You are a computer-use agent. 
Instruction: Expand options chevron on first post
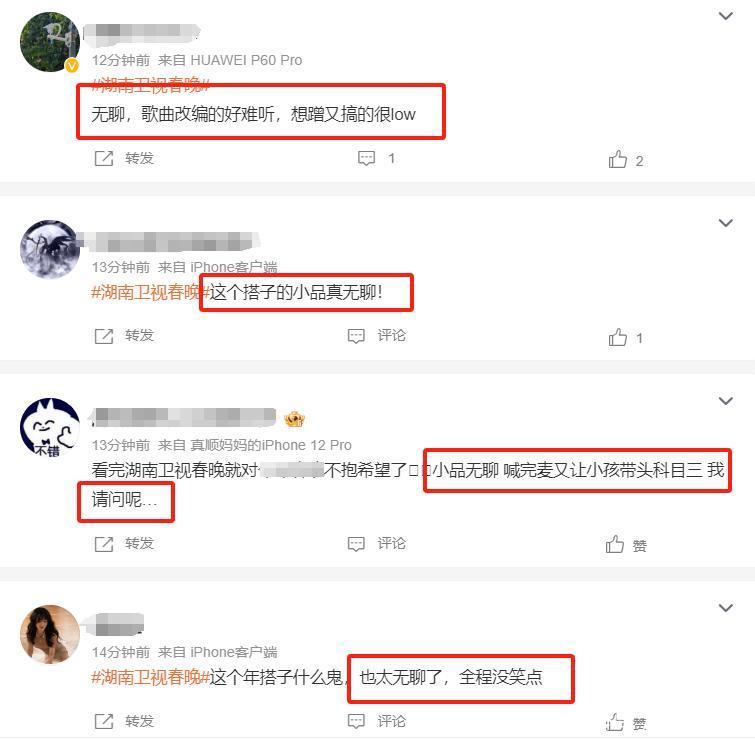[726, 16]
